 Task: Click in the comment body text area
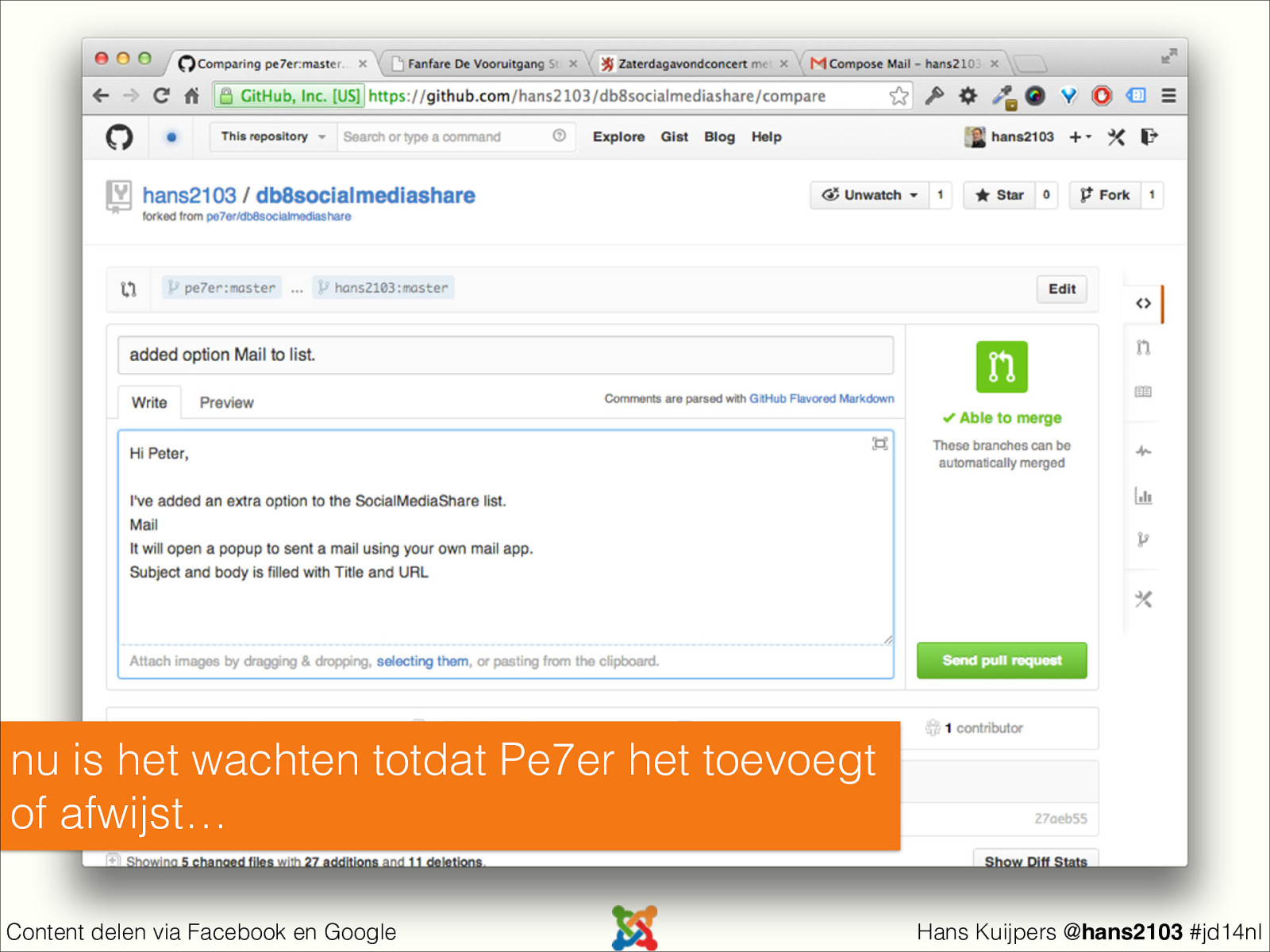[506, 538]
